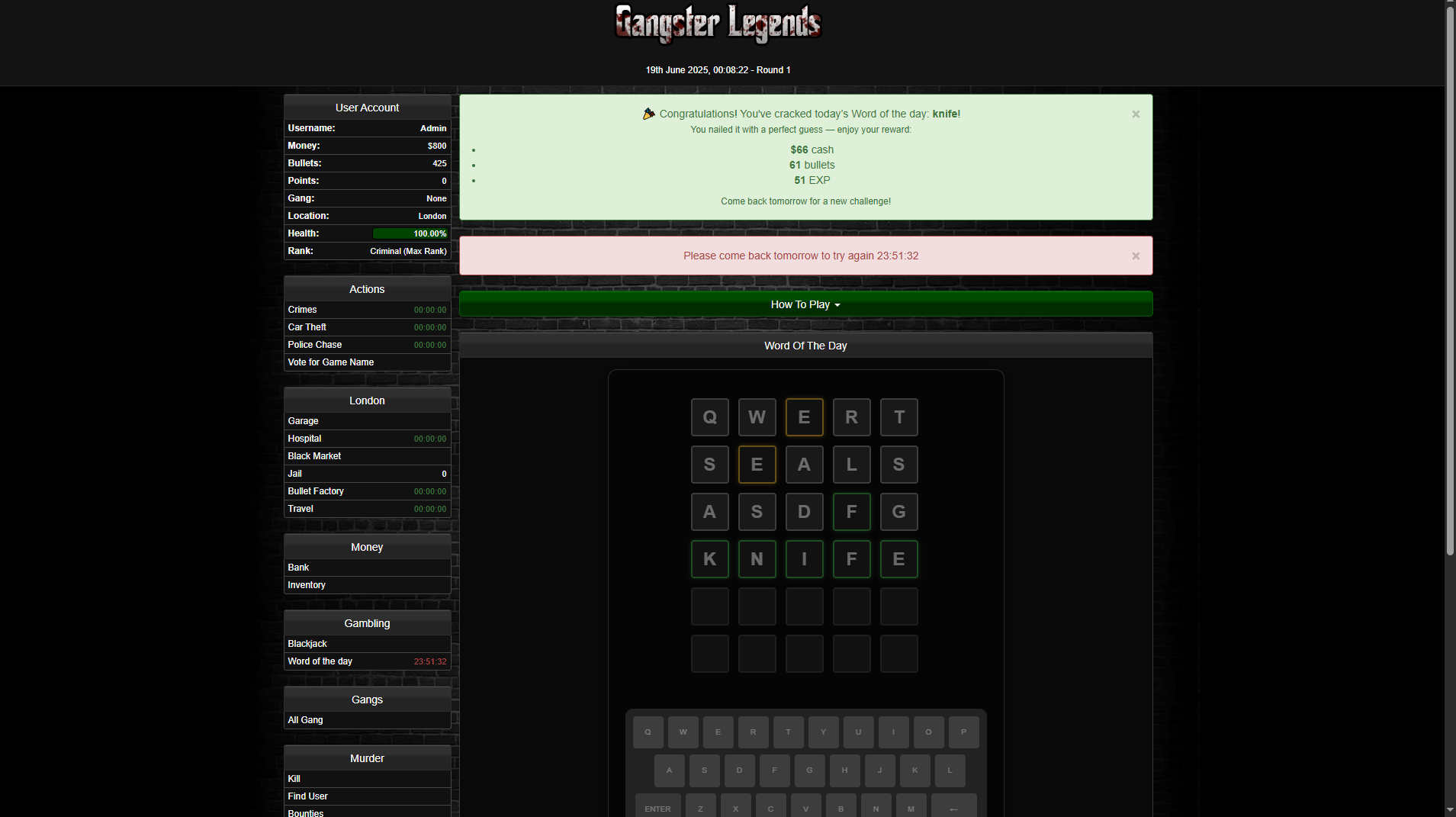Go to the Black Market

pyautogui.click(x=314, y=456)
